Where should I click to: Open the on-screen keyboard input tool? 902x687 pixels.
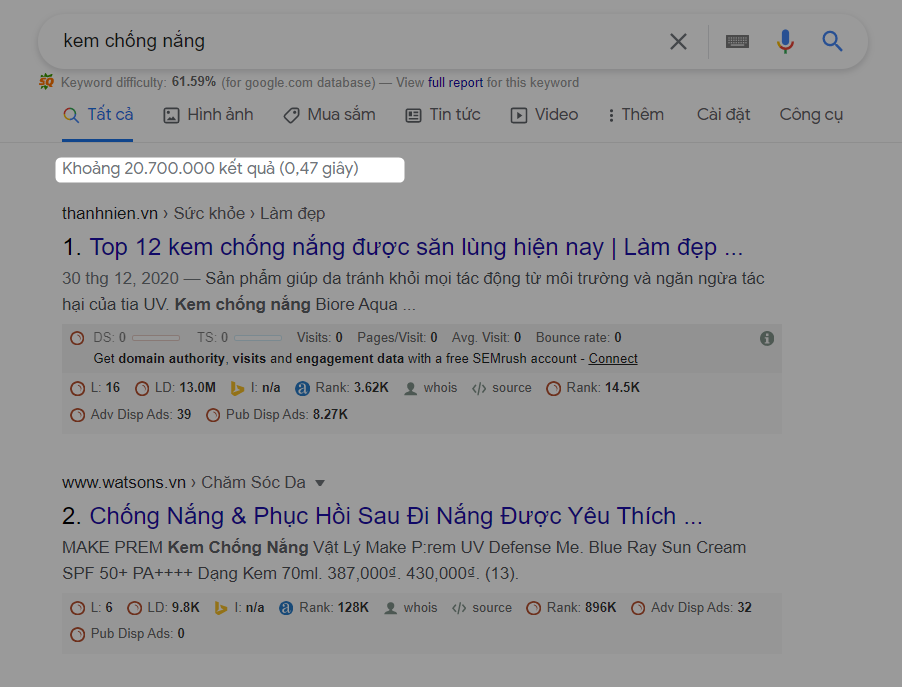[x=737, y=41]
